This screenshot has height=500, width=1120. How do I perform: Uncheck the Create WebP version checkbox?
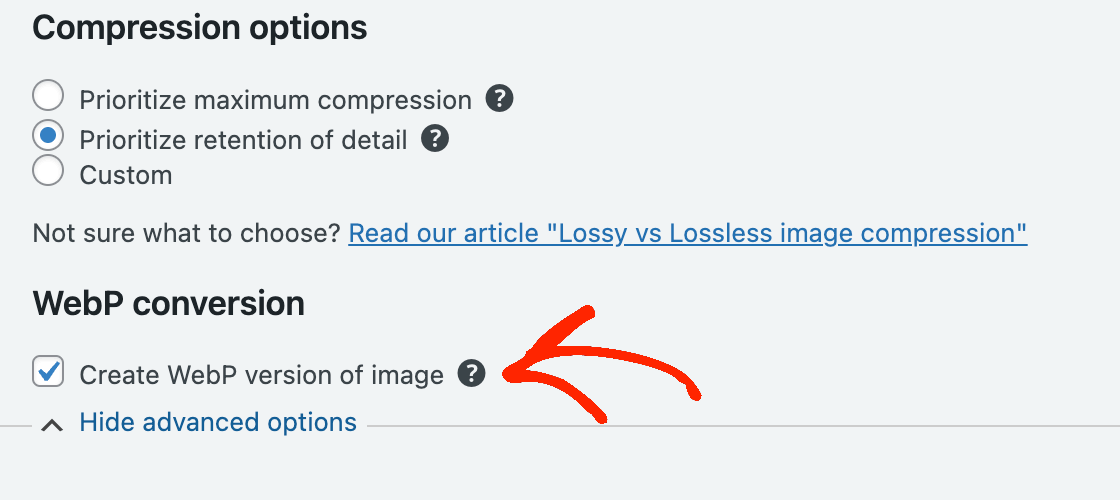point(48,372)
